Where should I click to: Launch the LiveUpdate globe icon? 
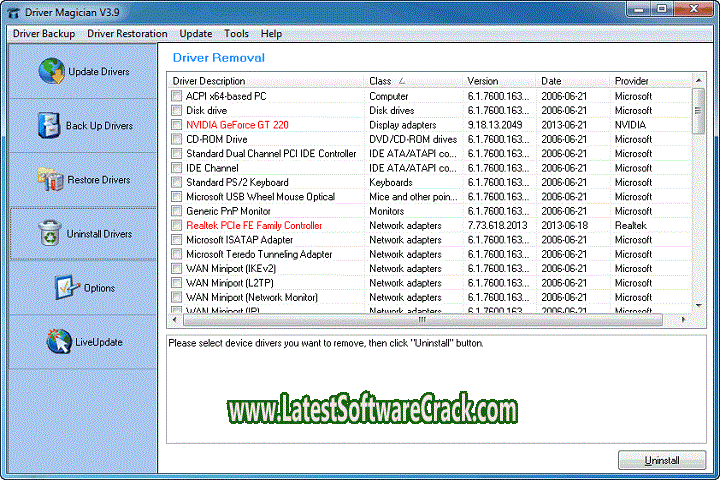pos(59,341)
